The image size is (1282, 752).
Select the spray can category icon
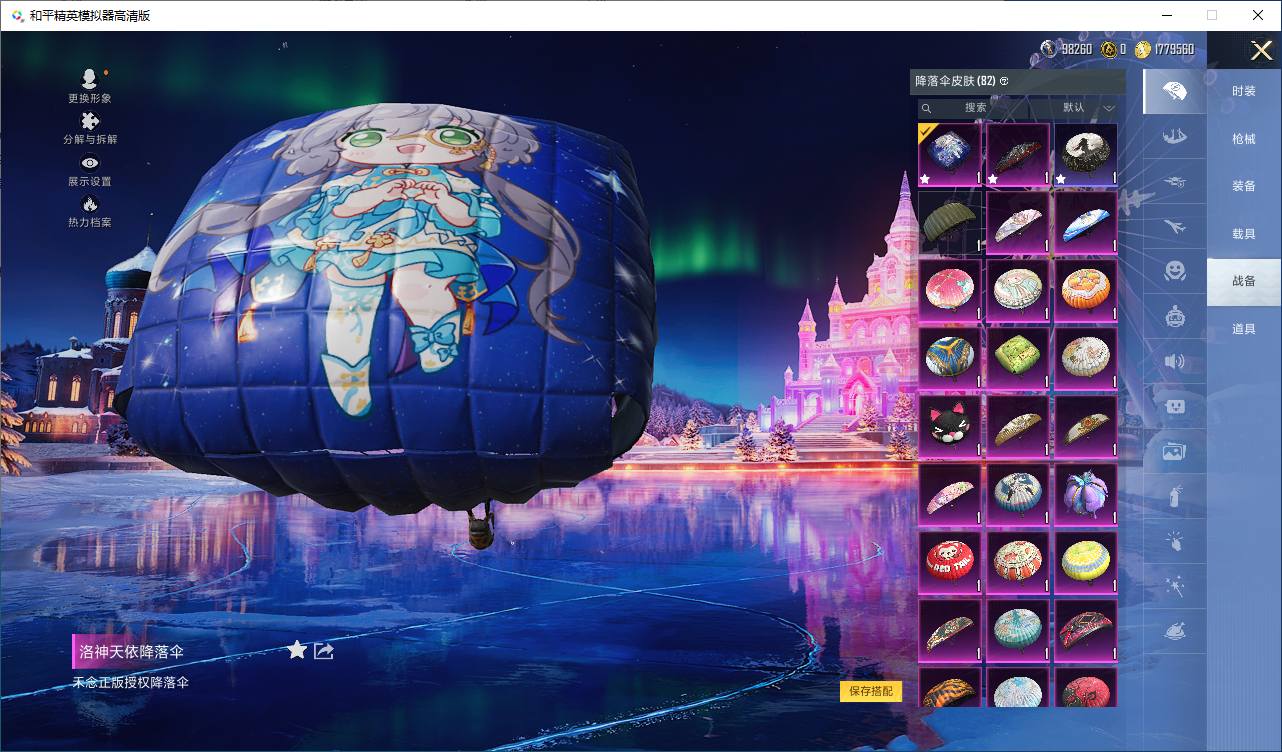1175,496
